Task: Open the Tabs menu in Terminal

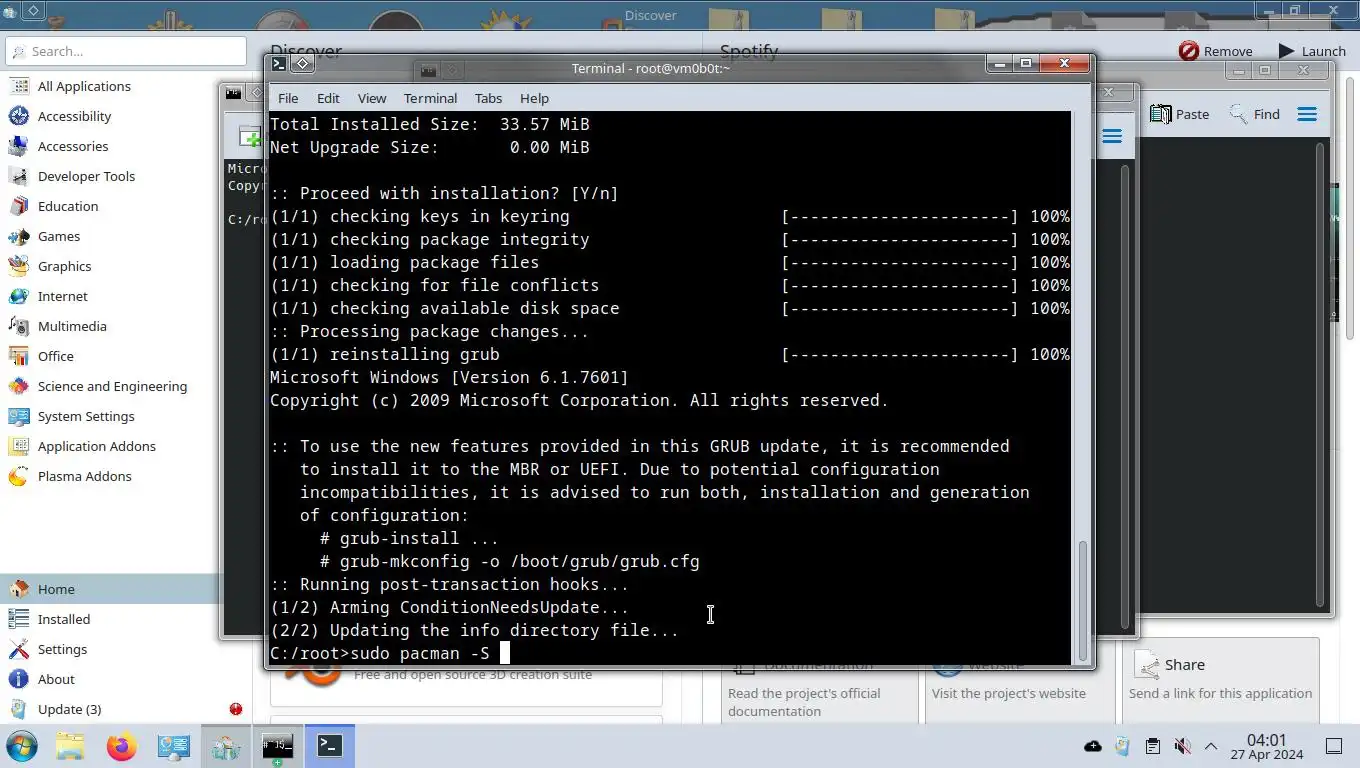Action: coord(488,98)
